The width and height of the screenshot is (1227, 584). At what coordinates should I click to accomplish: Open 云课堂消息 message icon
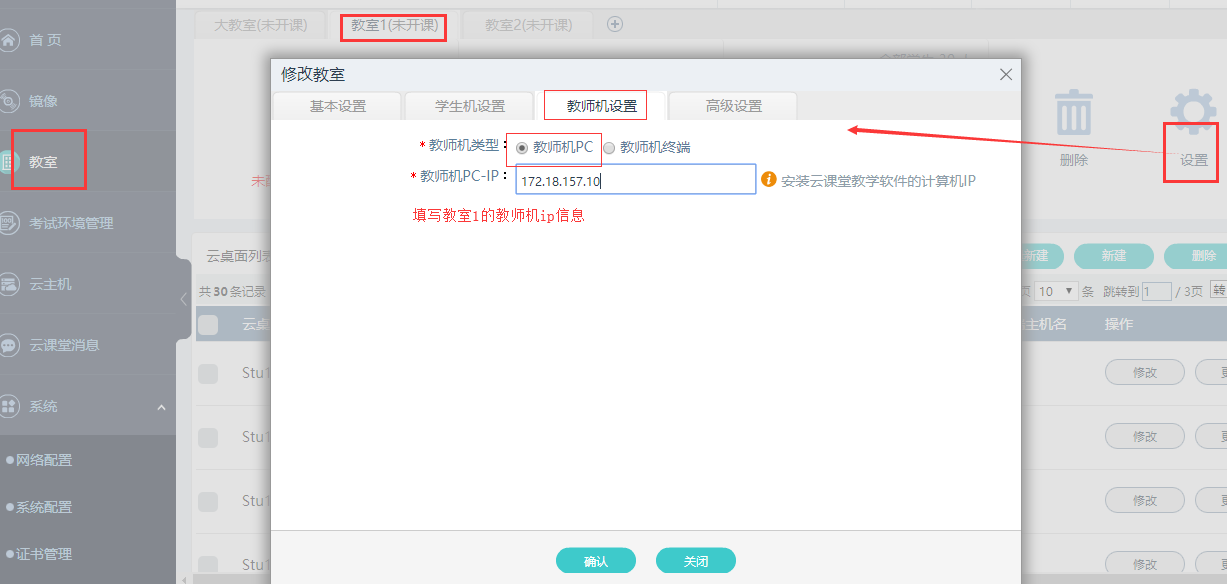click(9, 345)
